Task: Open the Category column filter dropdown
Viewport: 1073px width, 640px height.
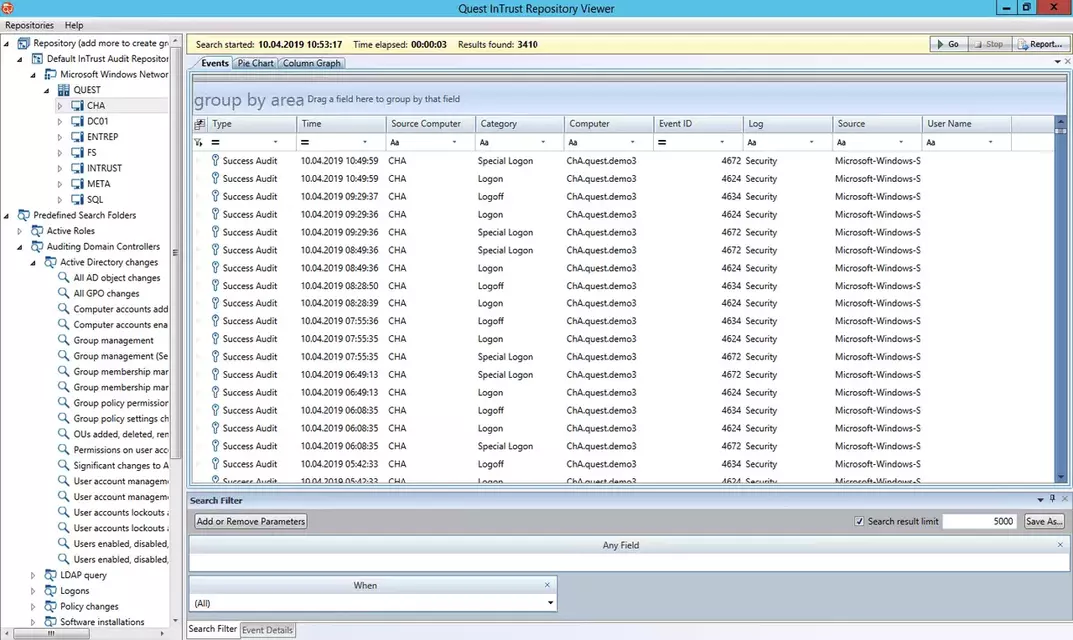Action: coord(543,142)
